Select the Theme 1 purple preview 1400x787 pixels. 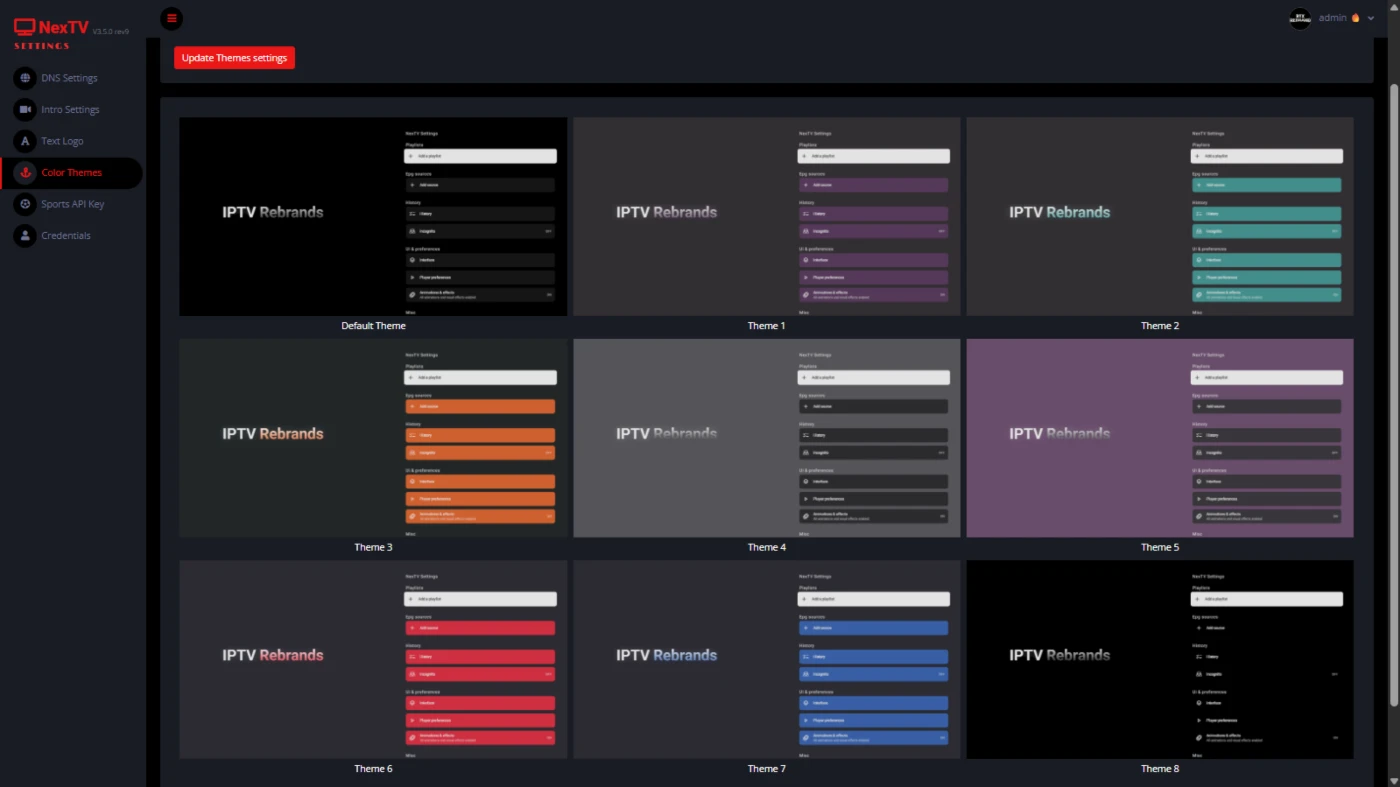tap(767, 217)
